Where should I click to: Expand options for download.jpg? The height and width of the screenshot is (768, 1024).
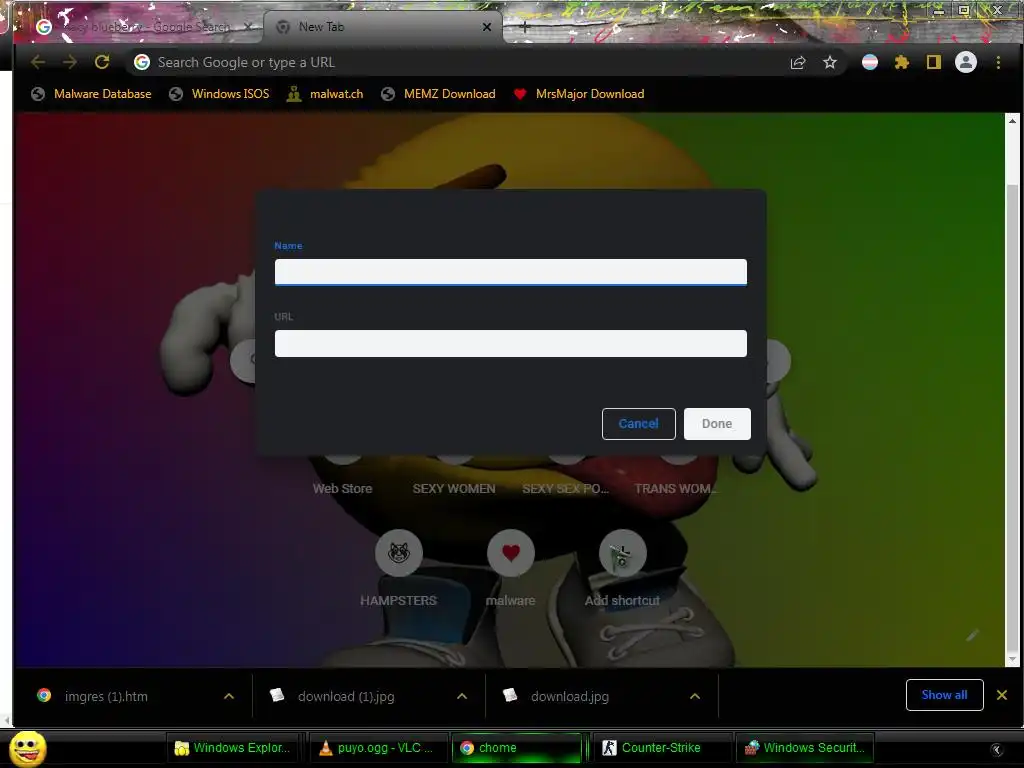tap(695, 696)
